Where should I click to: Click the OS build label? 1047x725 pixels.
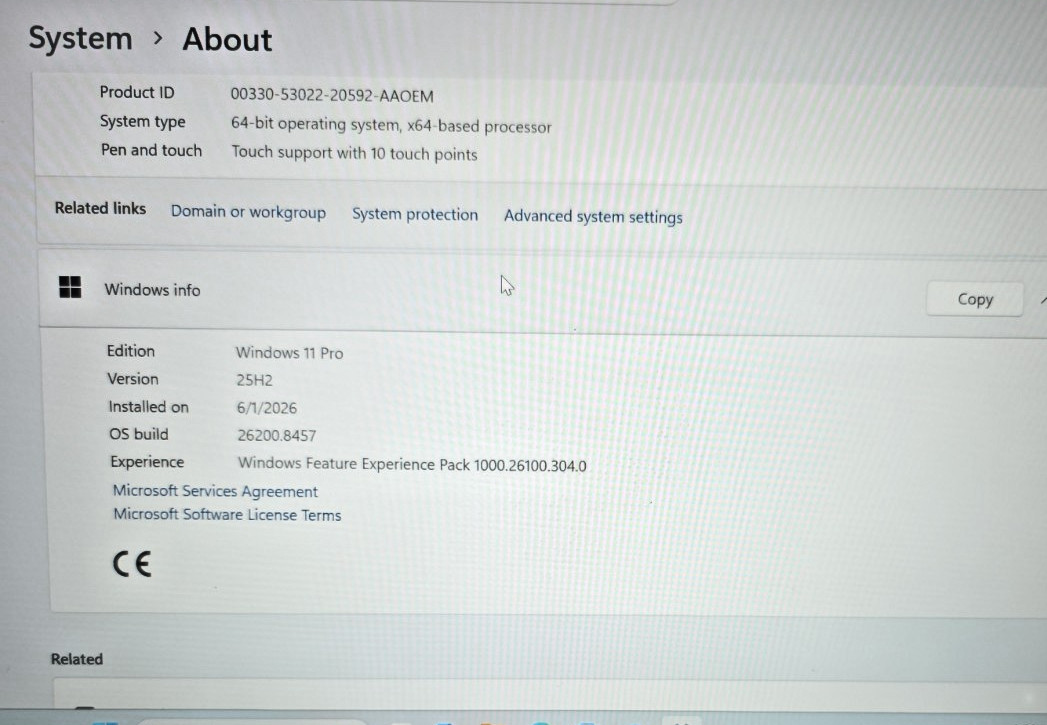tap(139, 434)
